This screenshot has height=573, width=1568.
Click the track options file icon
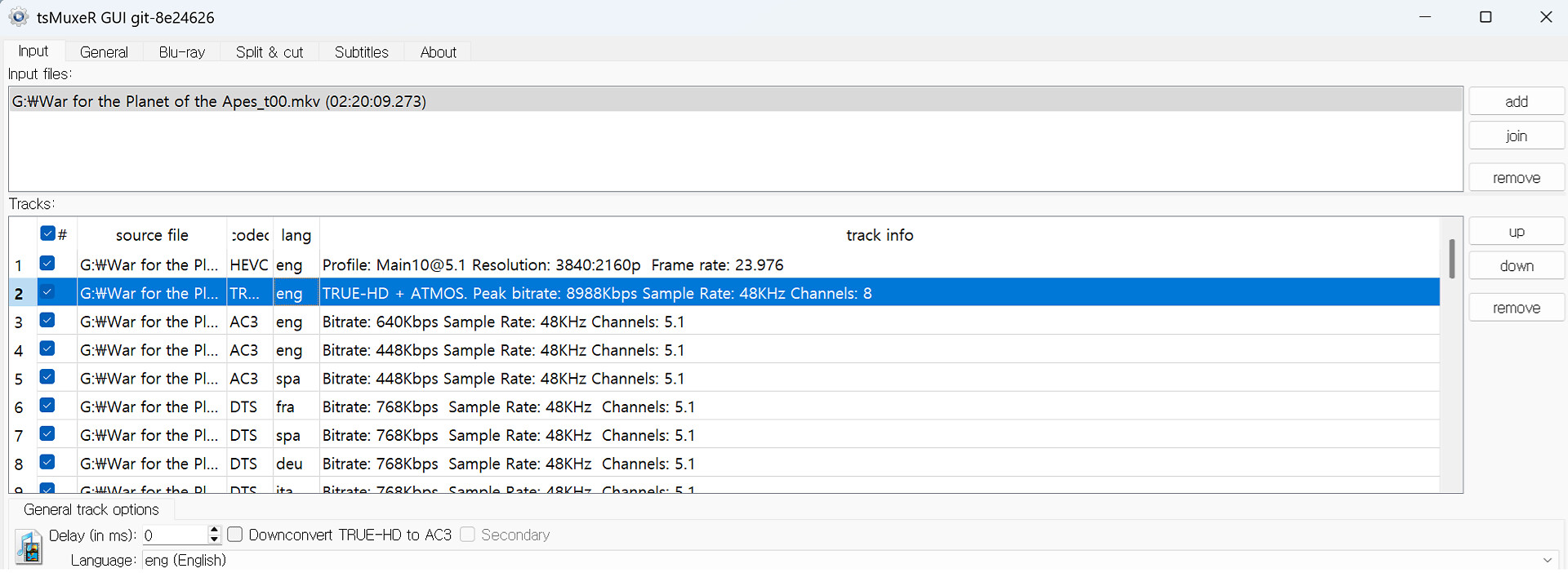[29, 547]
